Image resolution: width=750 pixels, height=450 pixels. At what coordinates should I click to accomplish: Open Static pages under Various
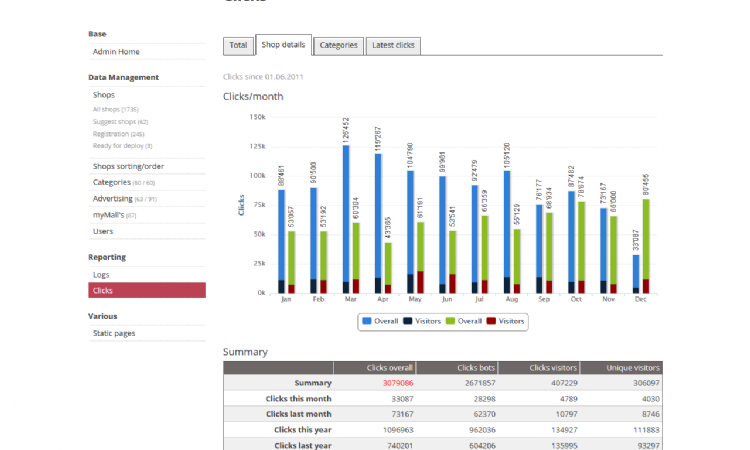point(113,333)
